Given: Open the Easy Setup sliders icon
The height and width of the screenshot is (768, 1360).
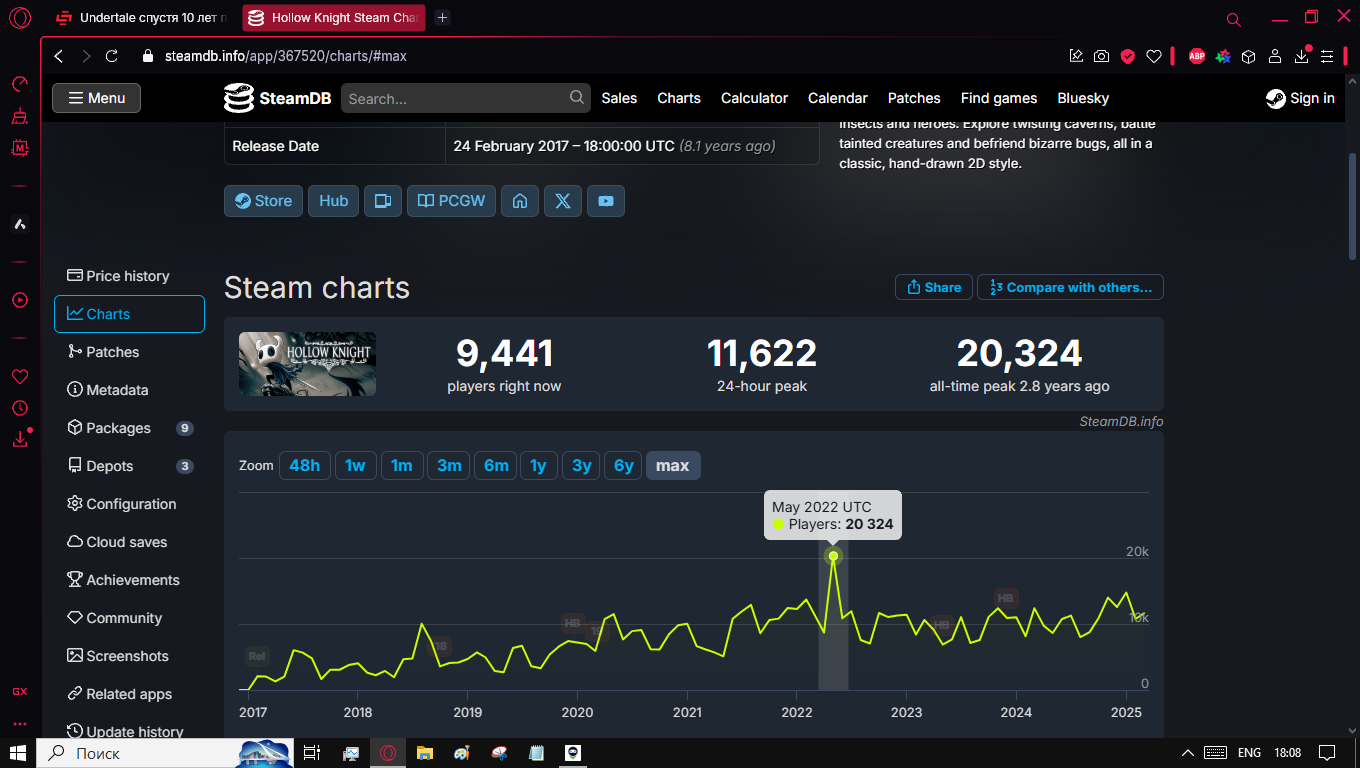Looking at the screenshot, I should (x=1327, y=56).
